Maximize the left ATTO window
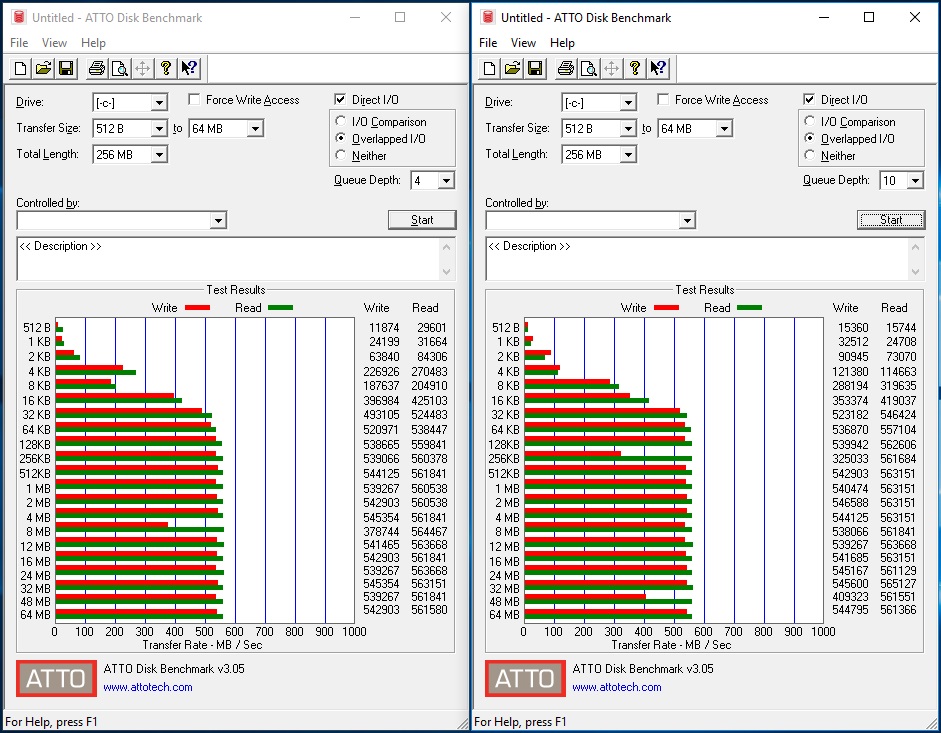 [x=400, y=17]
